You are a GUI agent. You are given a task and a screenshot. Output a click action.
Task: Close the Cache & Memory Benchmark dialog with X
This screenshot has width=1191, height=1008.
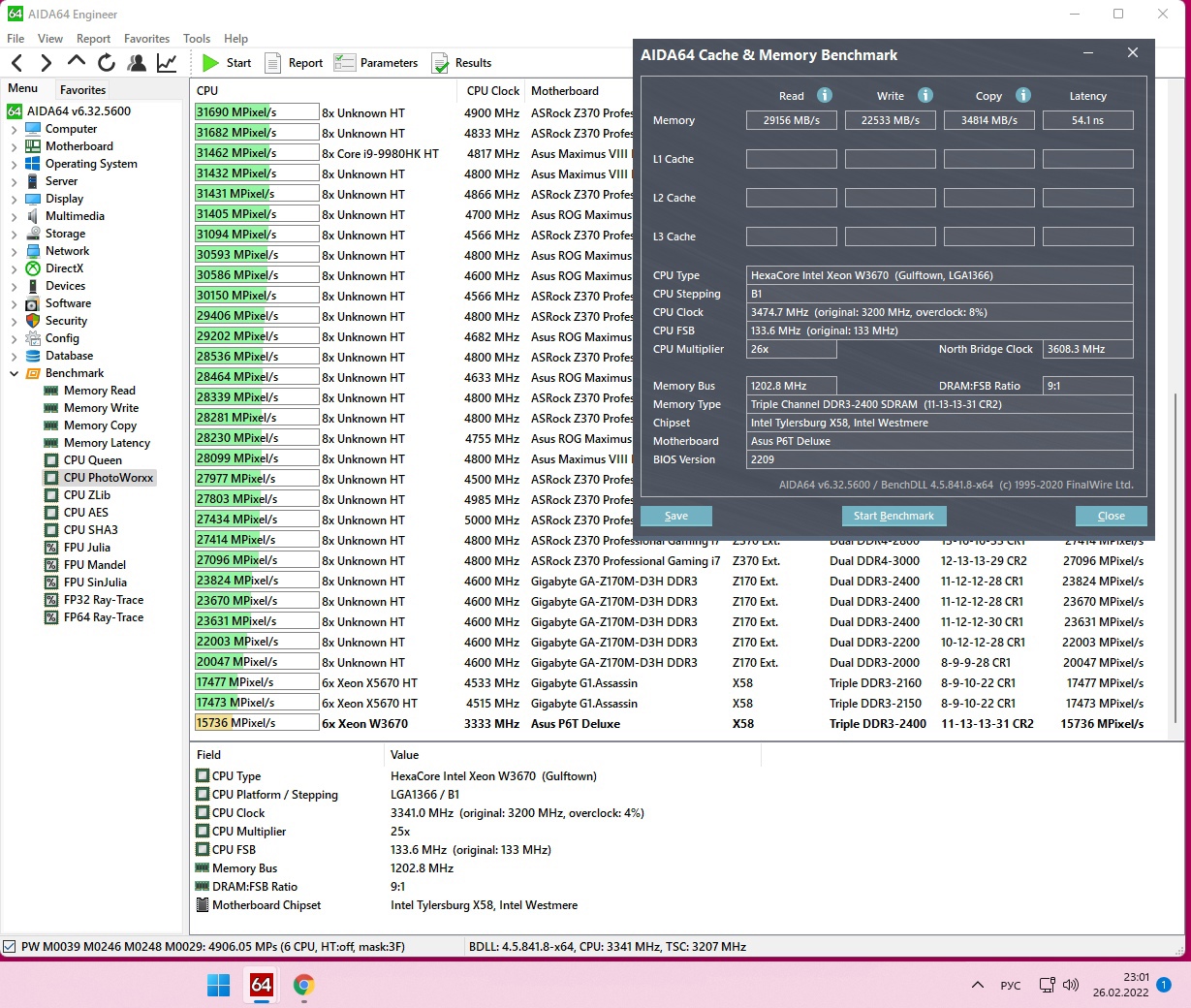click(x=1133, y=53)
